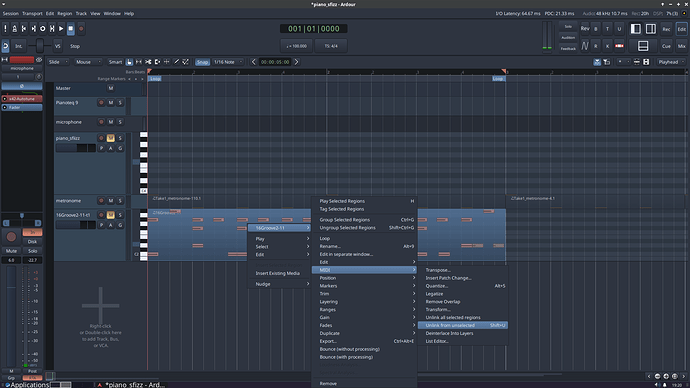Image resolution: width=690 pixels, height=388 pixels.
Task: Select Transpose... menu entry
Action: point(463,270)
